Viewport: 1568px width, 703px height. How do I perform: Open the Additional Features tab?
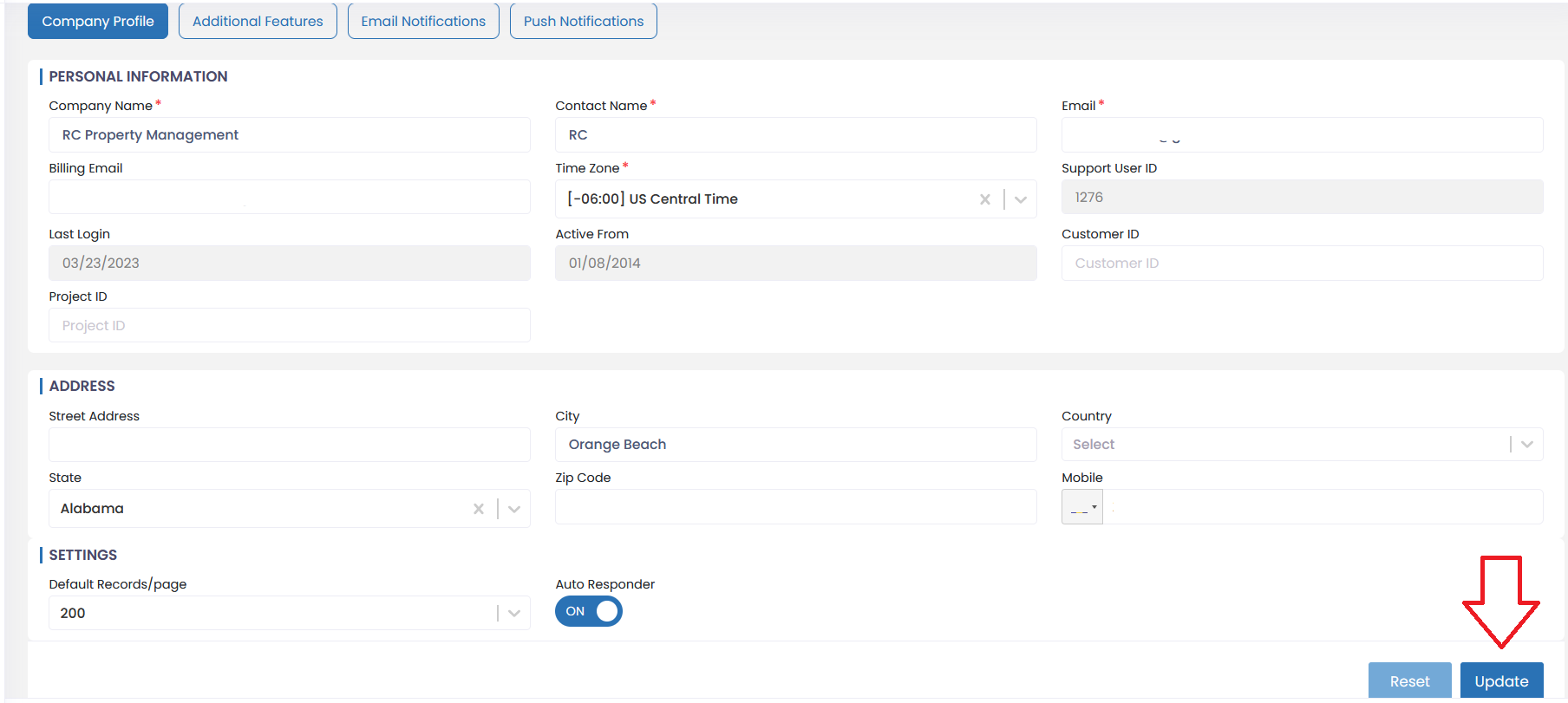point(258,21)
